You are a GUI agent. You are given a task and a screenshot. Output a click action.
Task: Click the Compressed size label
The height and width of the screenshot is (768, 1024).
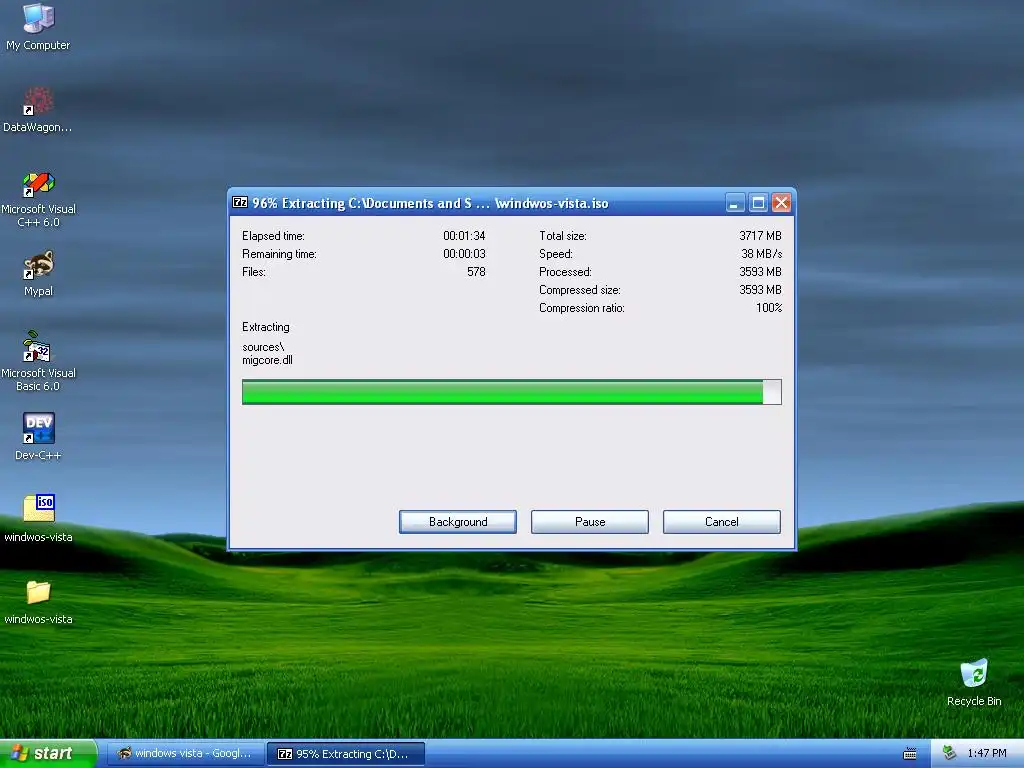pyautogui.click(x=579, y=290)
